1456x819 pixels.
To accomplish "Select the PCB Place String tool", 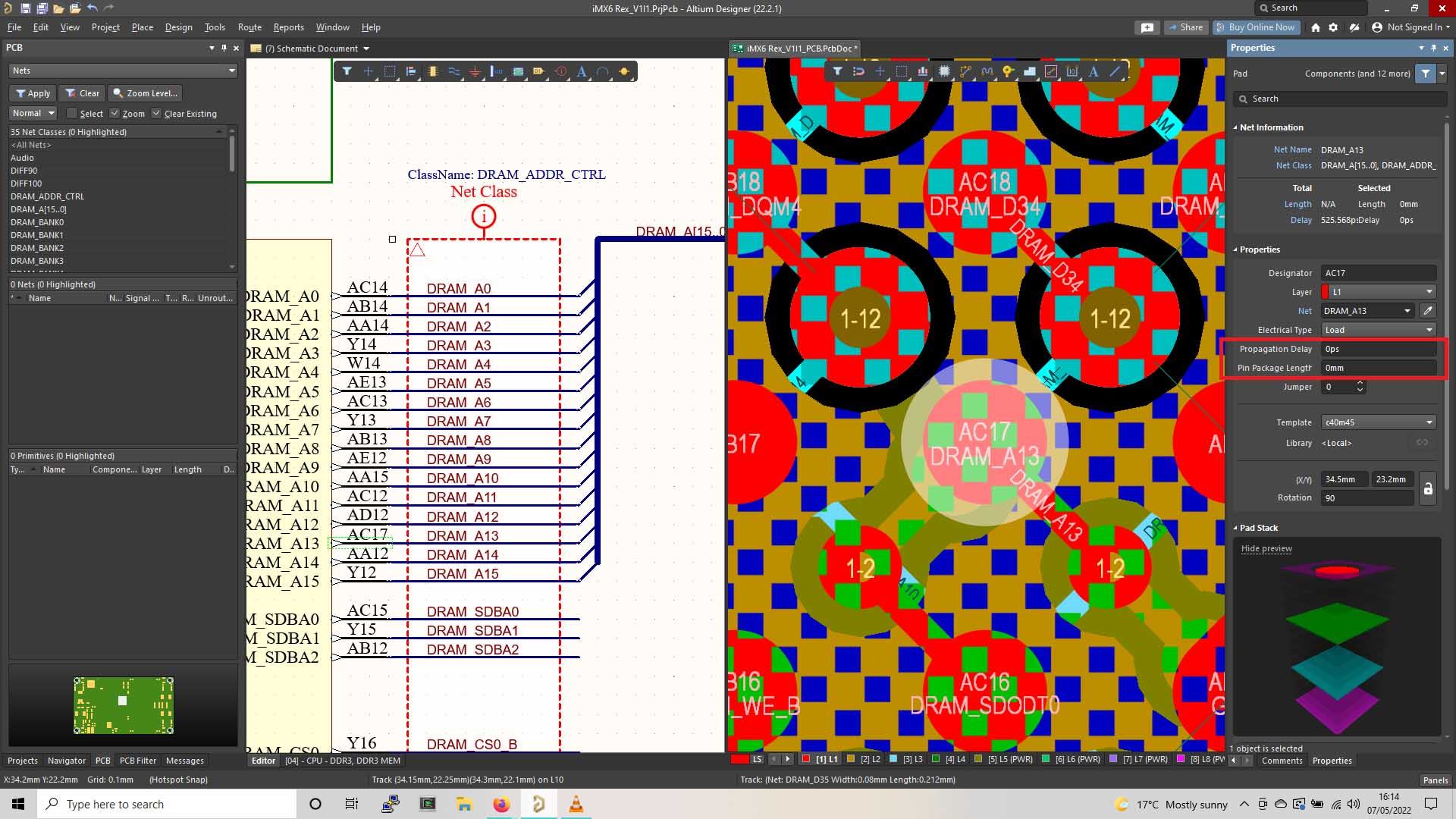I will [1093, 71].
